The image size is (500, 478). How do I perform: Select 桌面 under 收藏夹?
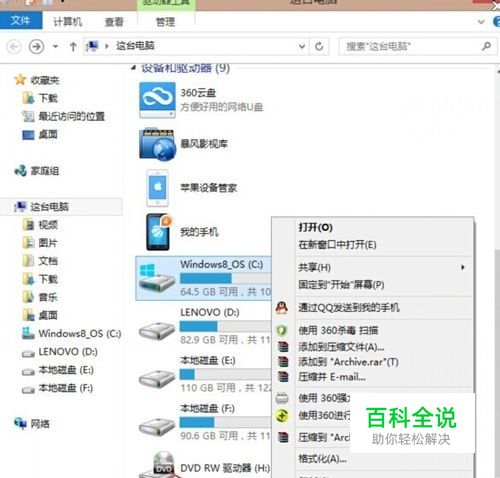[x=48, y=134]
